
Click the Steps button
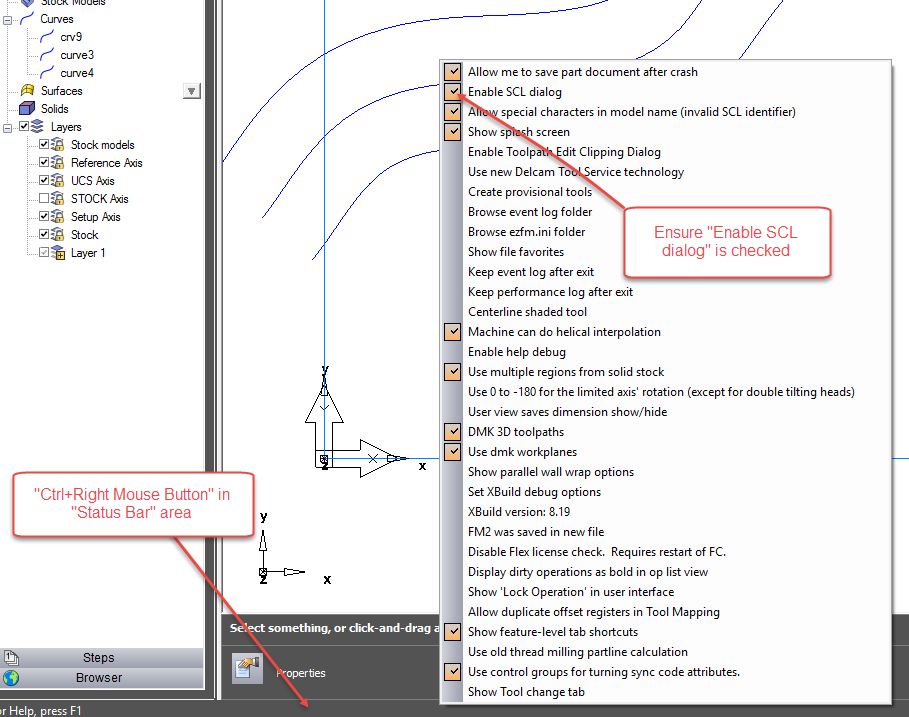click(x=98, y=657)
